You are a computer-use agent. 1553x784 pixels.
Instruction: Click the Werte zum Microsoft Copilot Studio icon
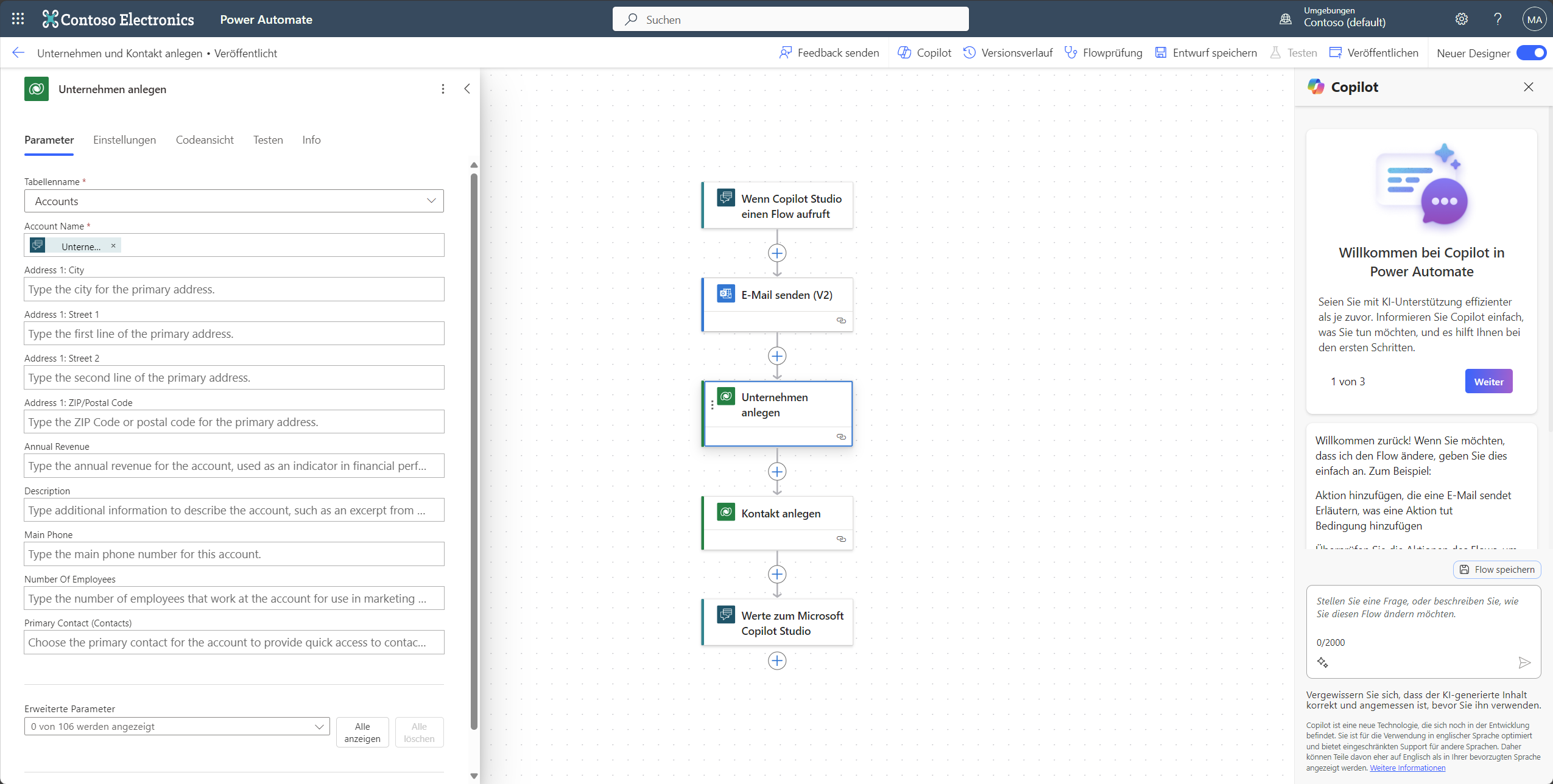pyautogui.click(x=724, y=615)
